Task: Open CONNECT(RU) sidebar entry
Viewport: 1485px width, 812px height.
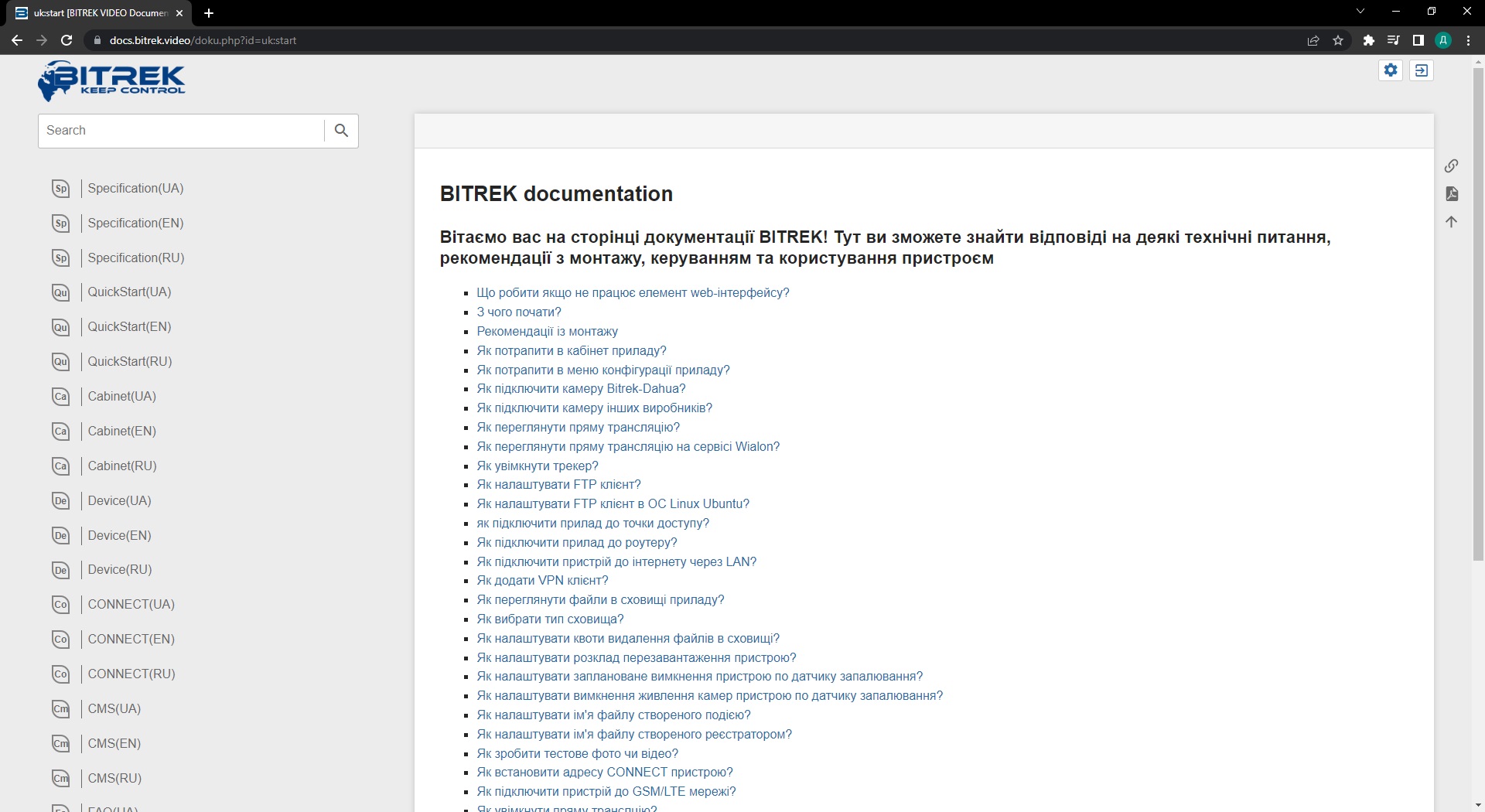Action: 131,674
